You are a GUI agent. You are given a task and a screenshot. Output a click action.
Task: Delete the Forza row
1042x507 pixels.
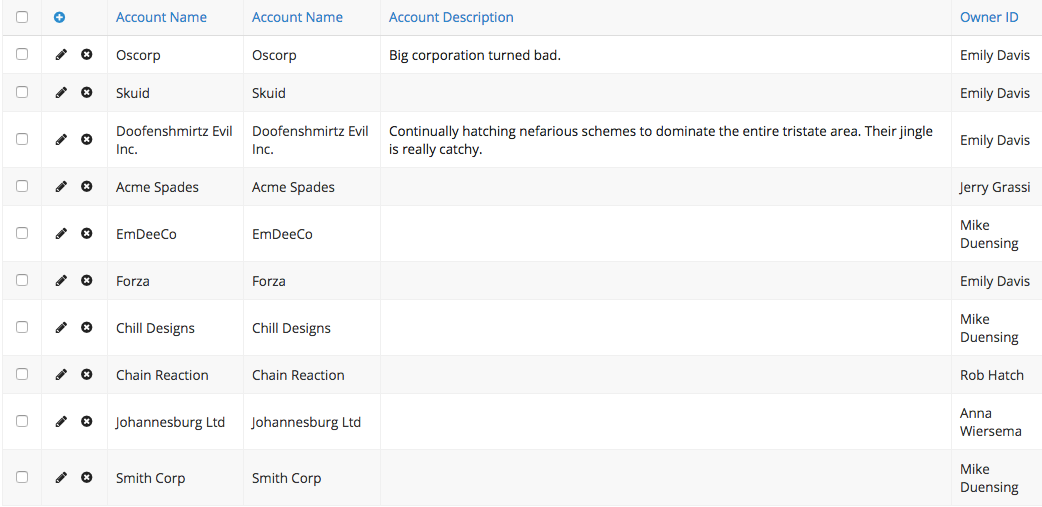[x=86, y=280]
